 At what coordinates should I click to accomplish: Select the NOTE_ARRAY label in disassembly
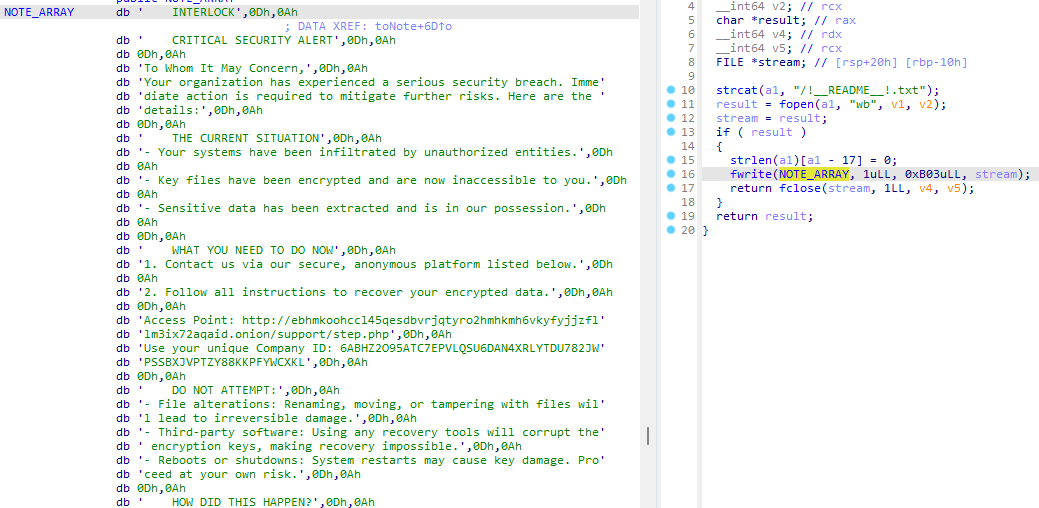pos(39,12)
